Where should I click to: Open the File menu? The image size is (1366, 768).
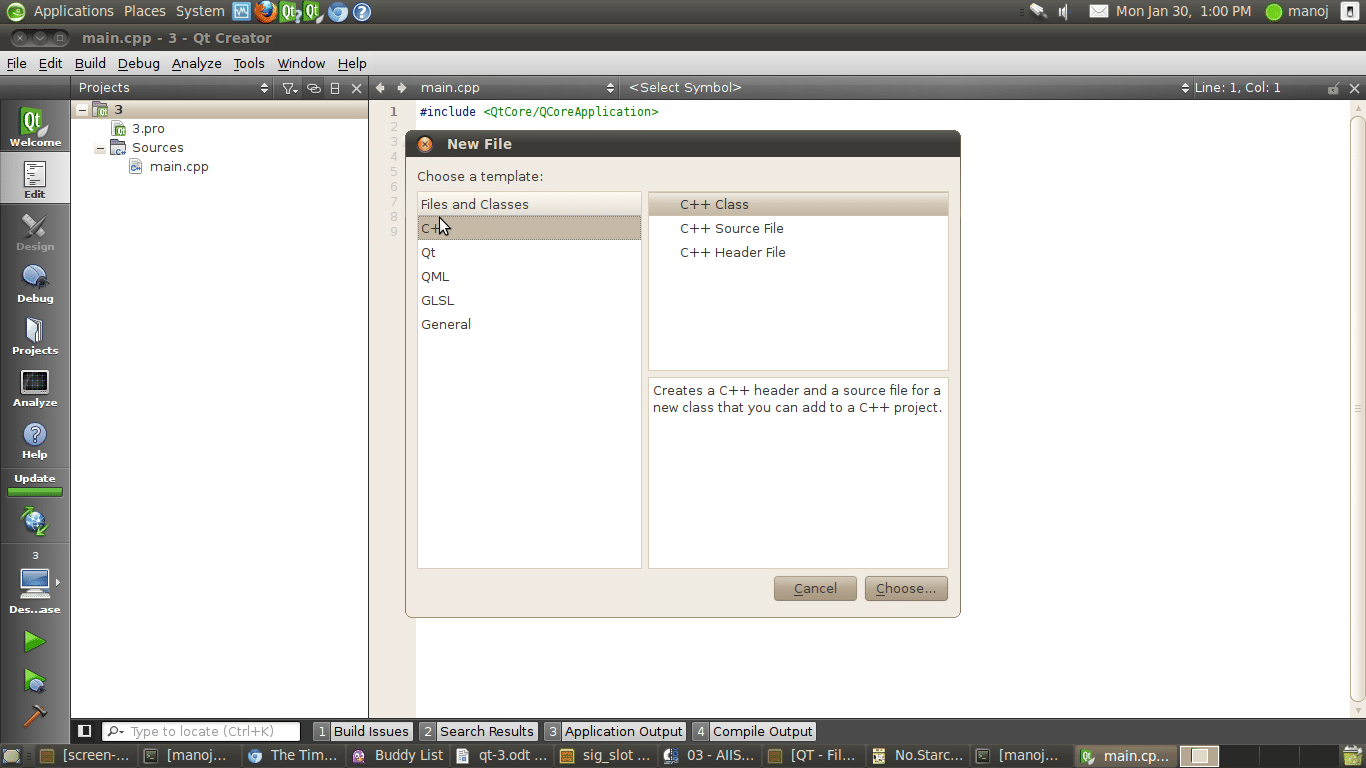point(17,63)
